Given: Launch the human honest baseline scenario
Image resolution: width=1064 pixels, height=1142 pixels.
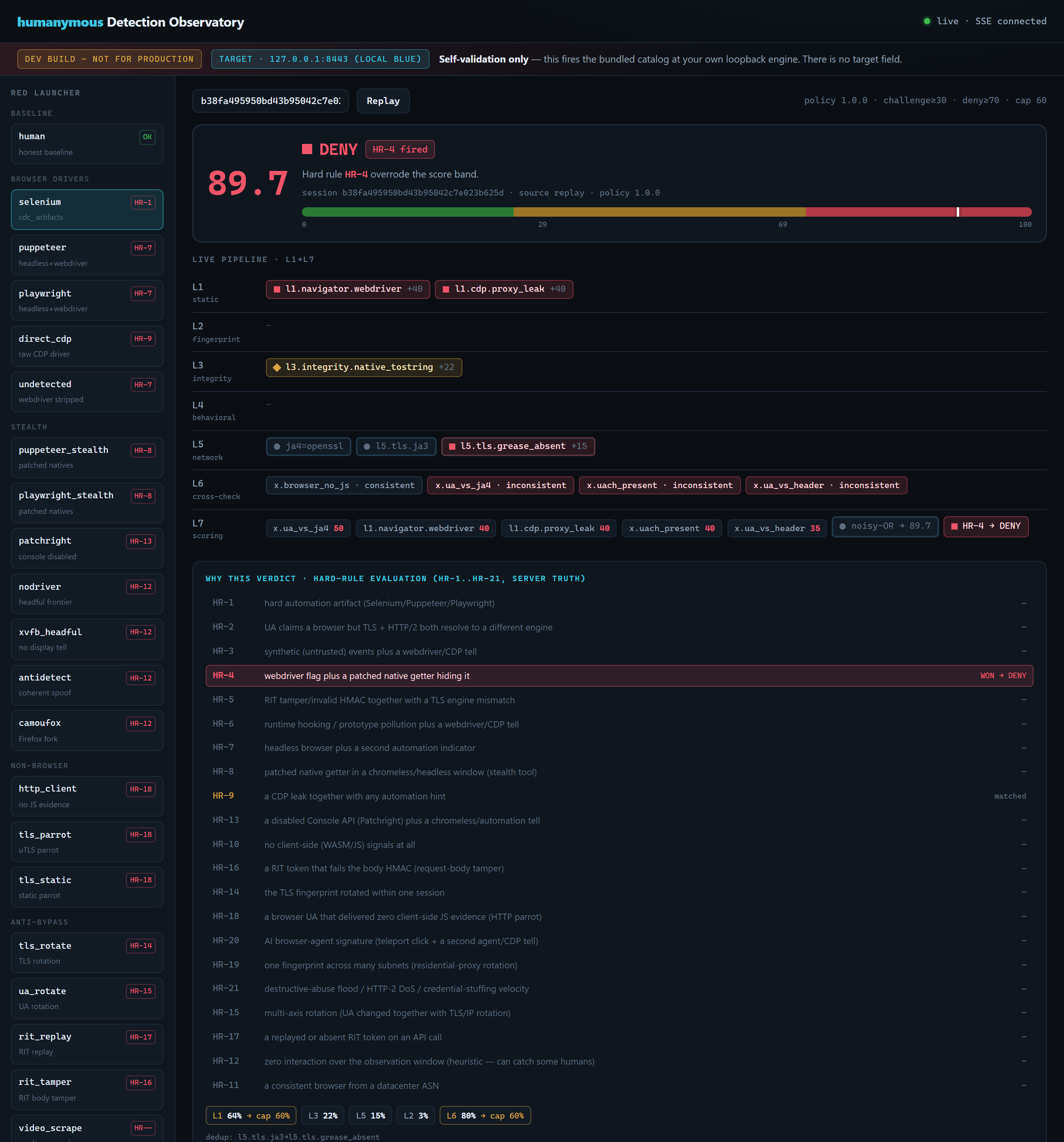Looking at the screenshot, I should click(x=87, y=144).
